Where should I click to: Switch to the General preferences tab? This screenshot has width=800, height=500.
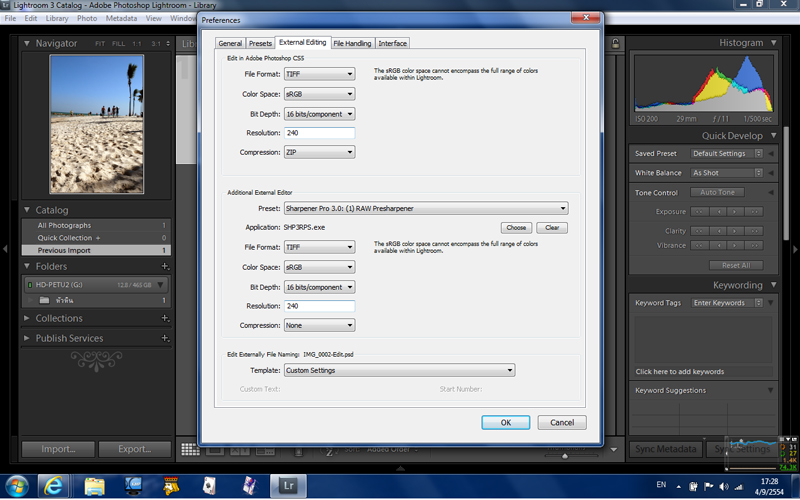tap(230, 43)
